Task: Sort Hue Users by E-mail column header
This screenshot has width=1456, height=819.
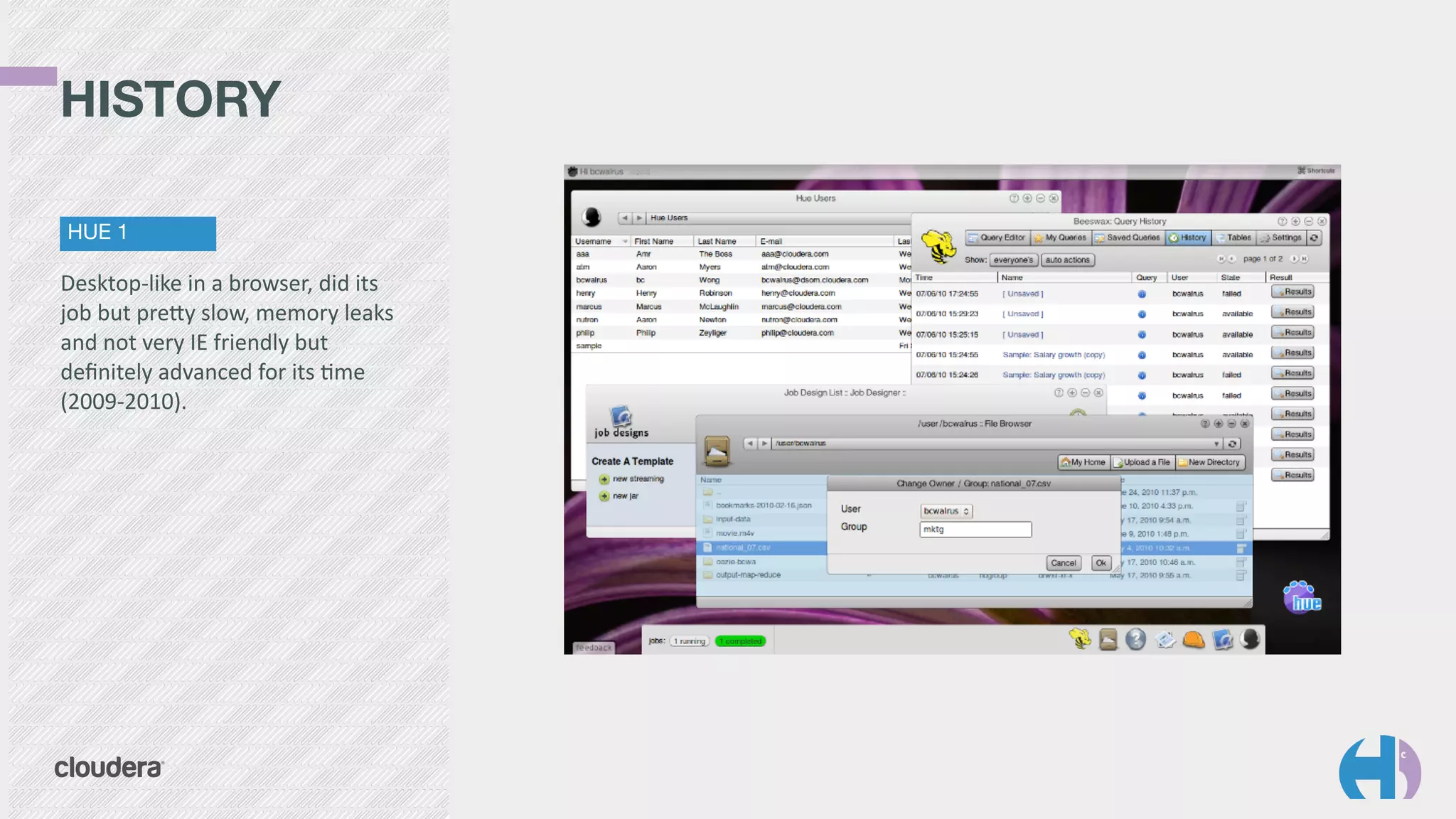Action: point(825,242)
